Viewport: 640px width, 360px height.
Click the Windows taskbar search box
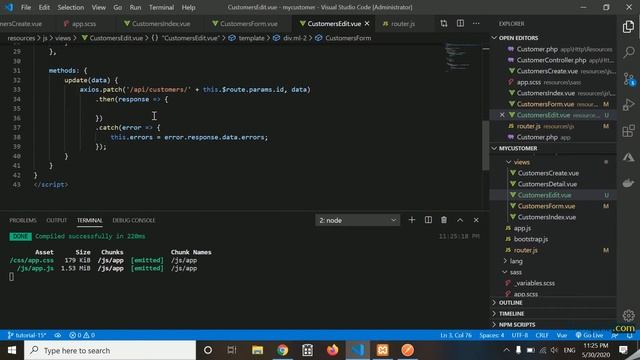click(110, 350)
